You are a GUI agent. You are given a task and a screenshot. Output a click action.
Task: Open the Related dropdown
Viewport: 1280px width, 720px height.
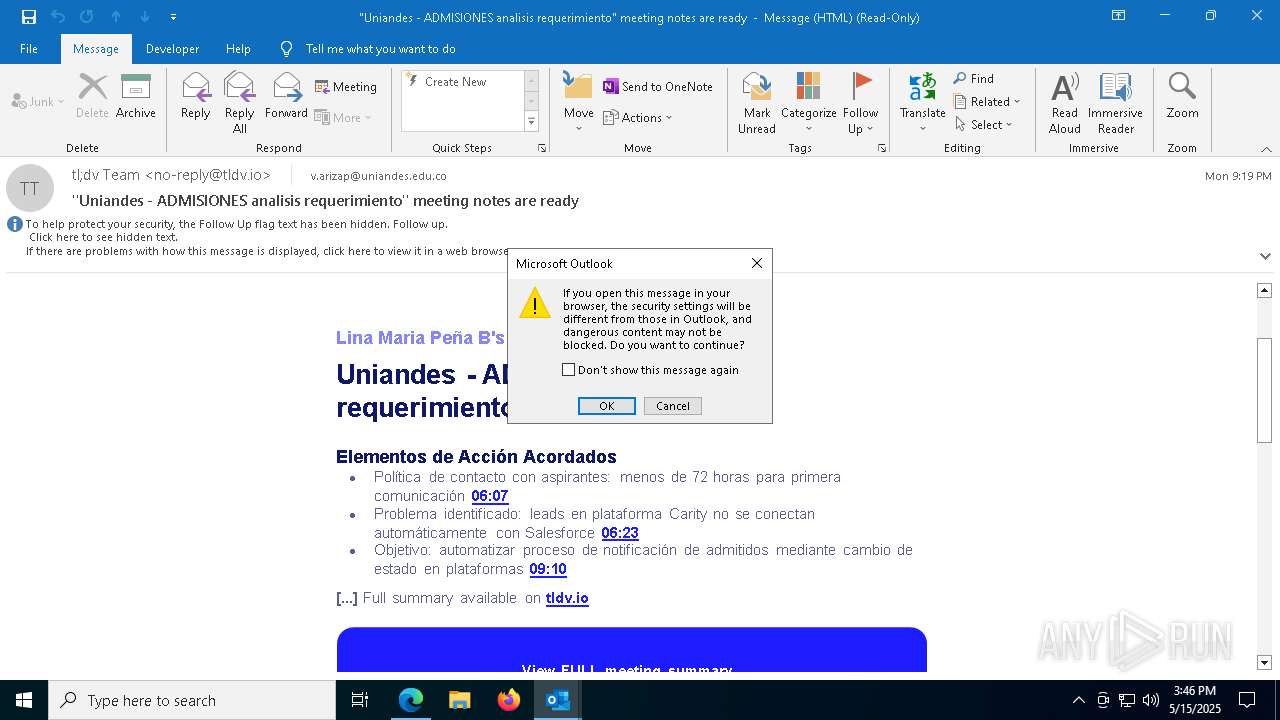point(987,102)
